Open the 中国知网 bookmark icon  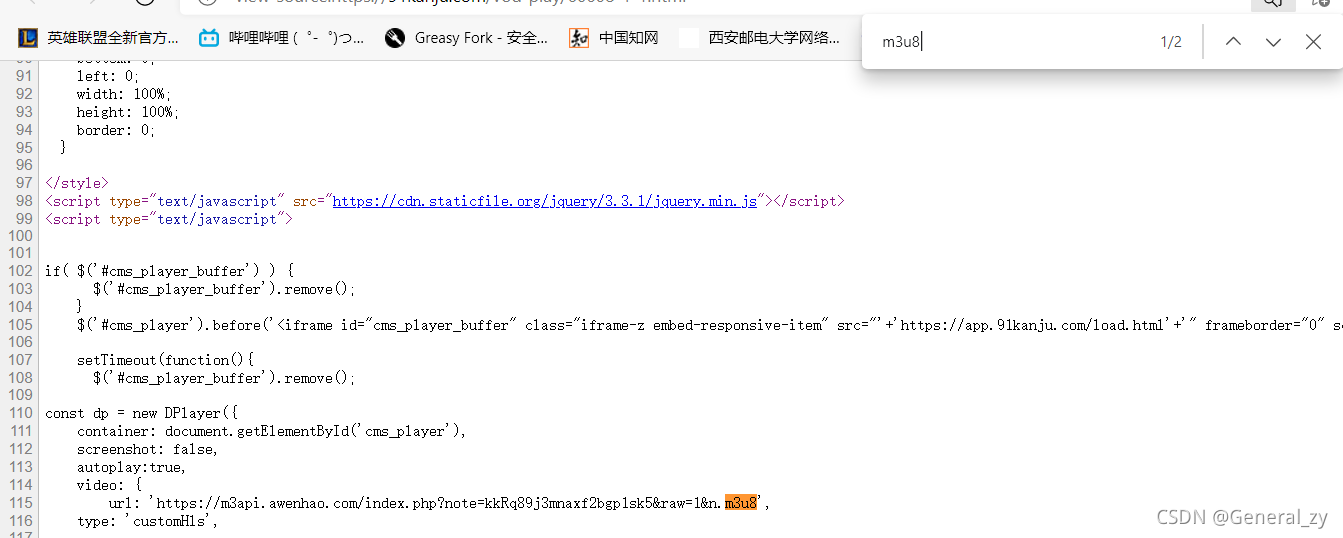(579, 38)
